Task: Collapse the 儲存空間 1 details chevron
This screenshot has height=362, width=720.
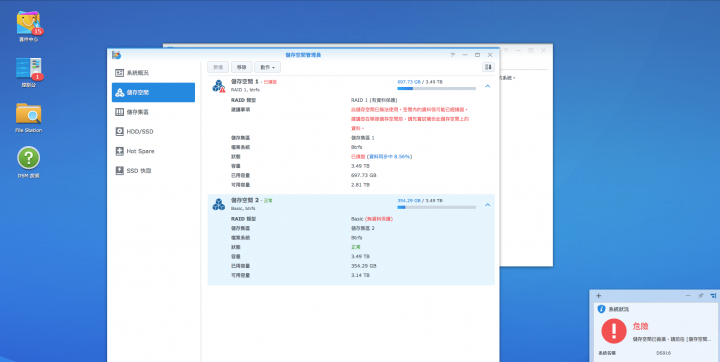Action: pos(488,86)
